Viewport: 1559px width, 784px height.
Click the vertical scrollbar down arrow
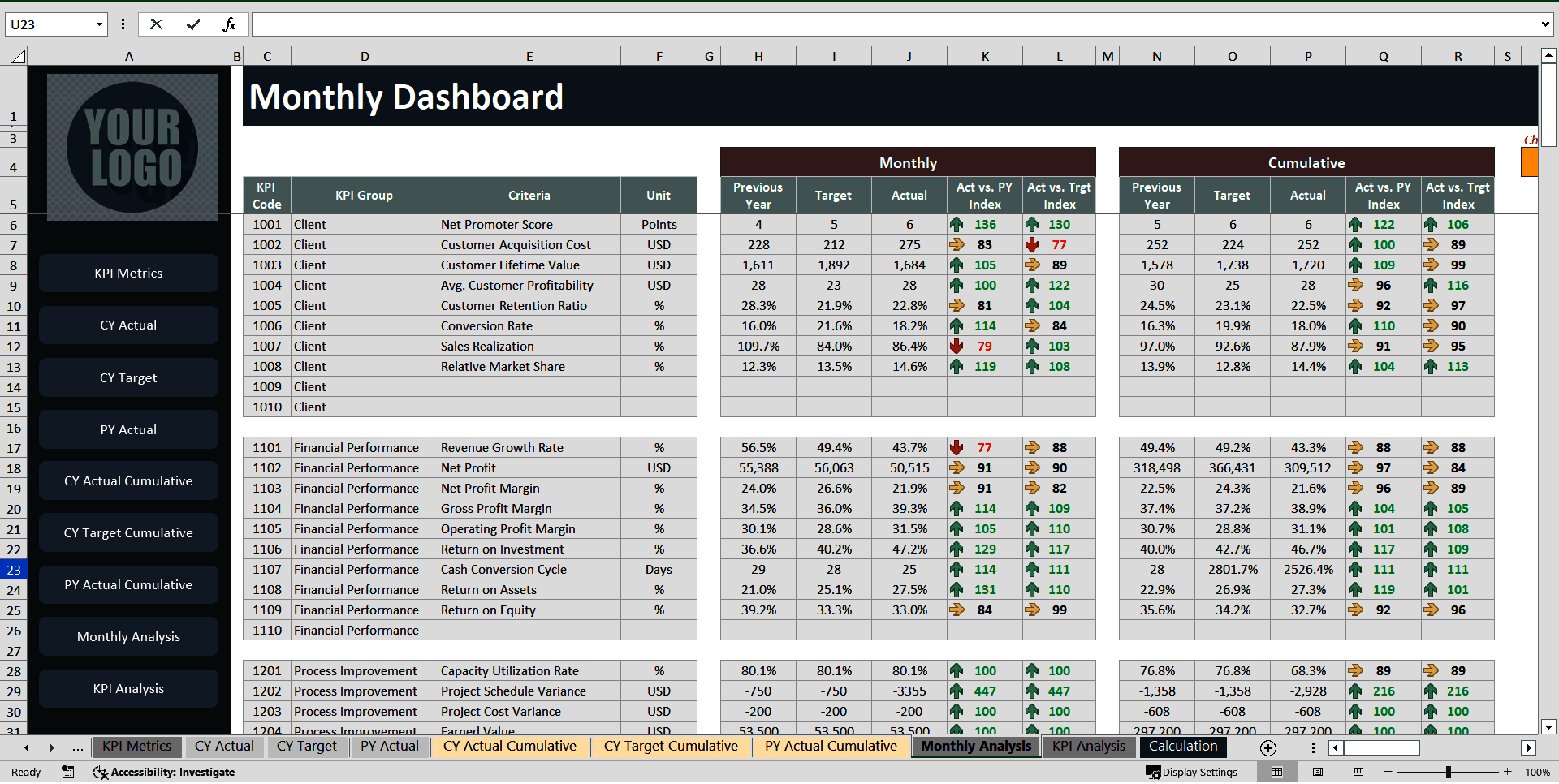tap(1548, 727)
